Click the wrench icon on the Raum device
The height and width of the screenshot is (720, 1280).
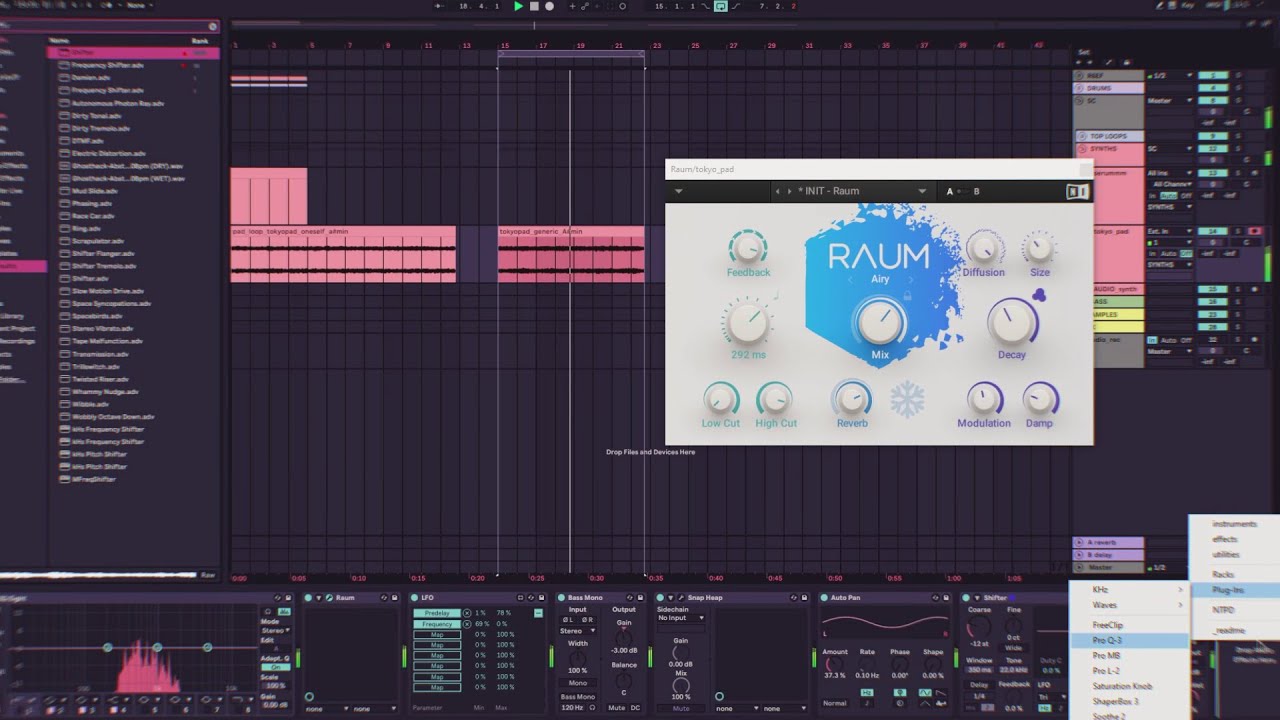tap(330, 598)
